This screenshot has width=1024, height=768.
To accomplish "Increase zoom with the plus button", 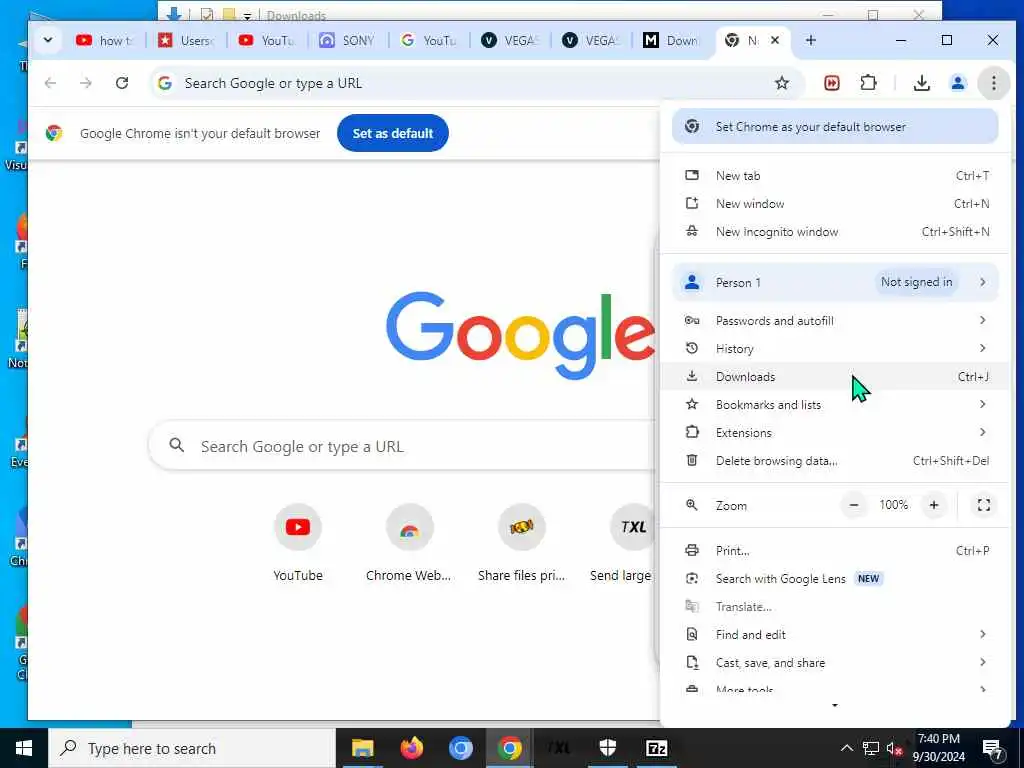I will click(934, 505).
